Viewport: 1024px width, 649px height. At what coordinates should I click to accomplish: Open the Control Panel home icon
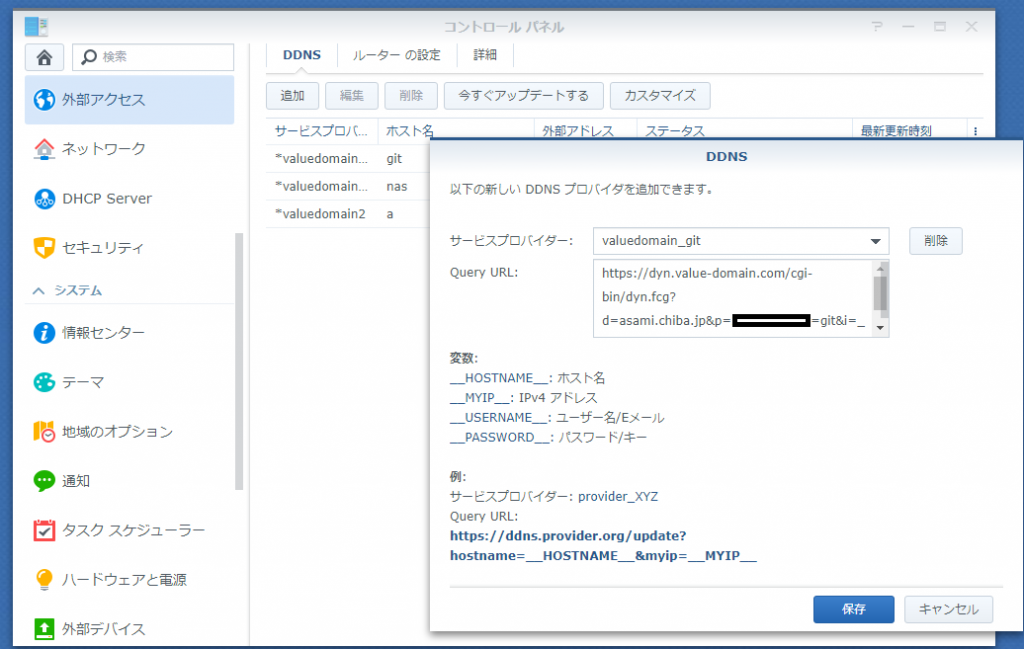44,57
